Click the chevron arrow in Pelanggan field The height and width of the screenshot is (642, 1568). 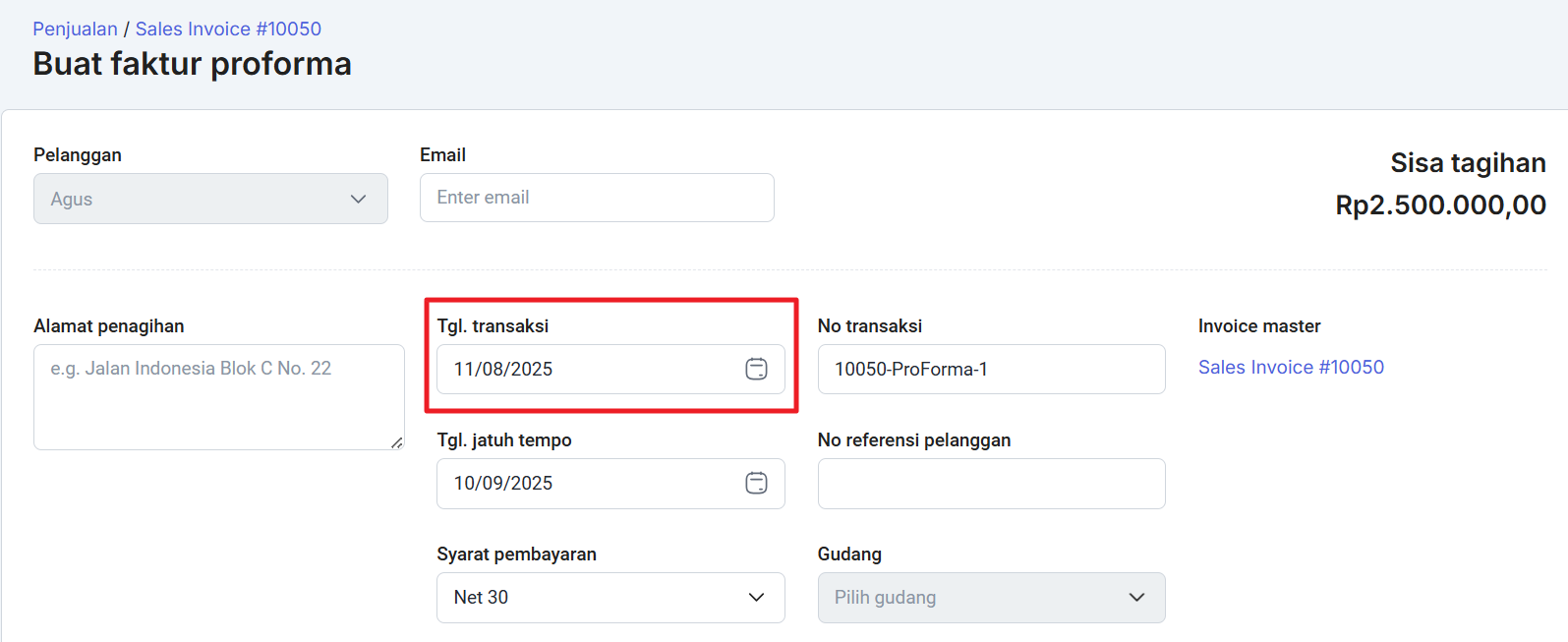tap(358, 199)
